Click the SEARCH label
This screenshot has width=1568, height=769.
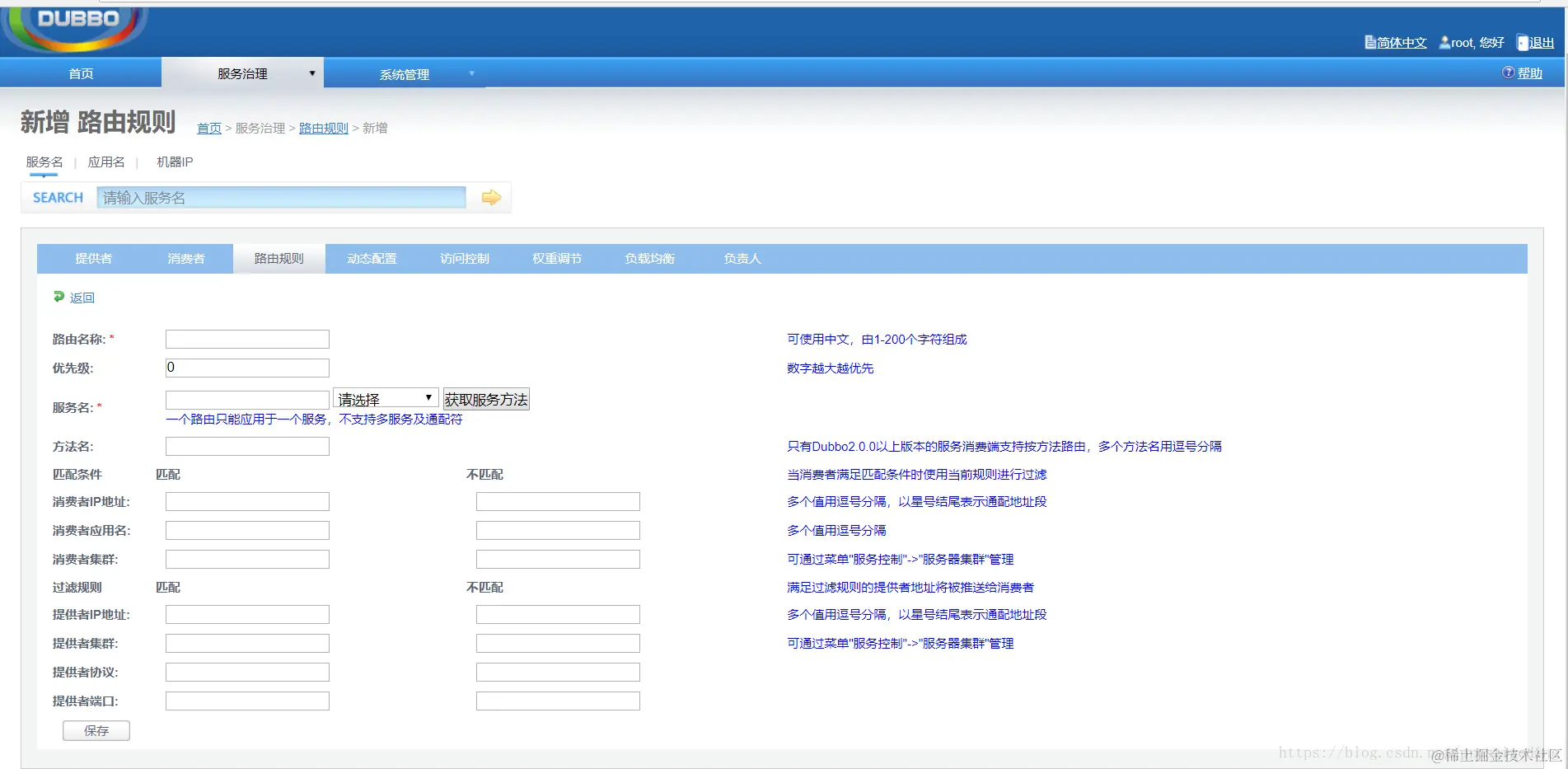coord(58,198)
